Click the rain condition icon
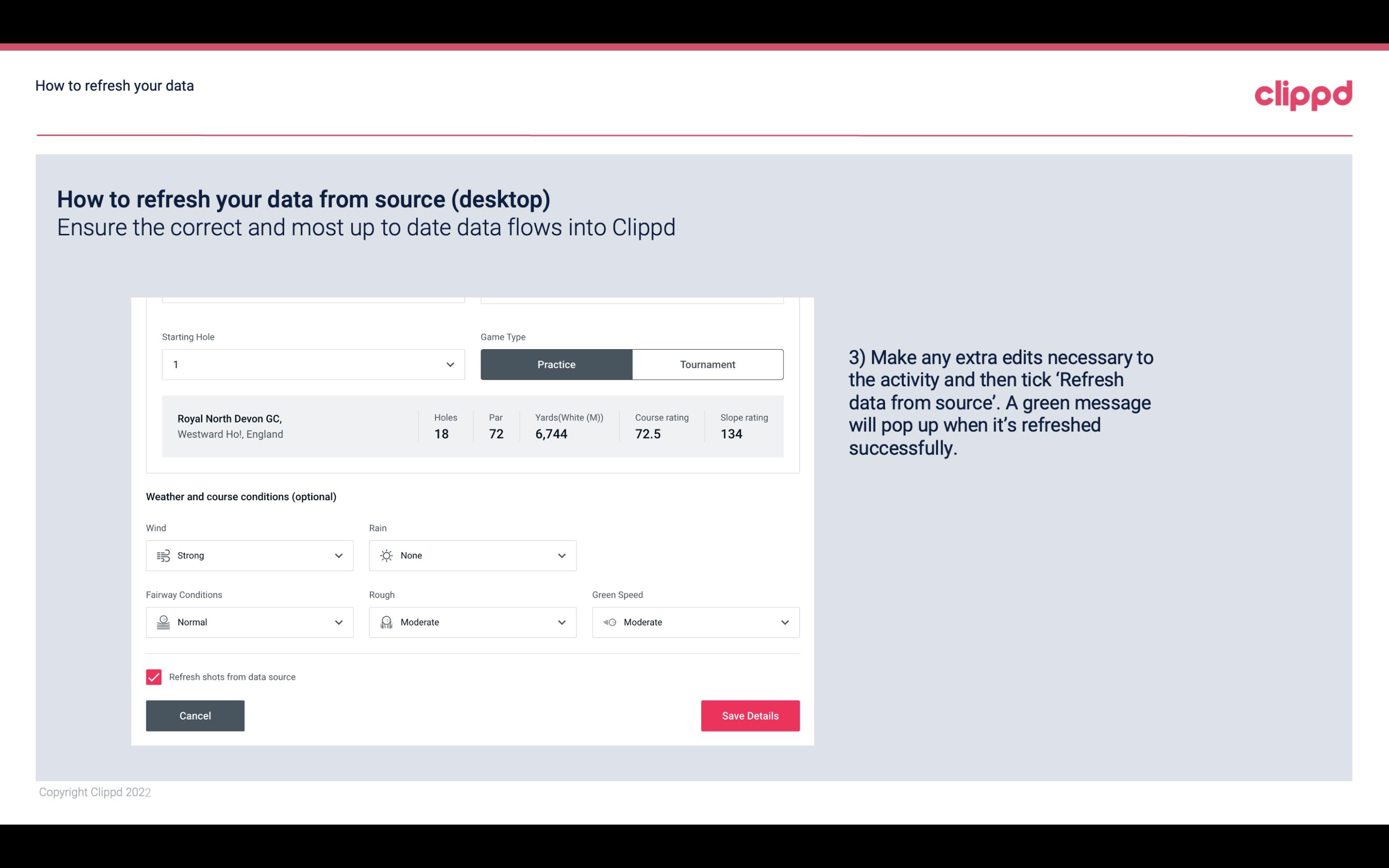This screenshot has width=1389, height=868. coord(386,555)
